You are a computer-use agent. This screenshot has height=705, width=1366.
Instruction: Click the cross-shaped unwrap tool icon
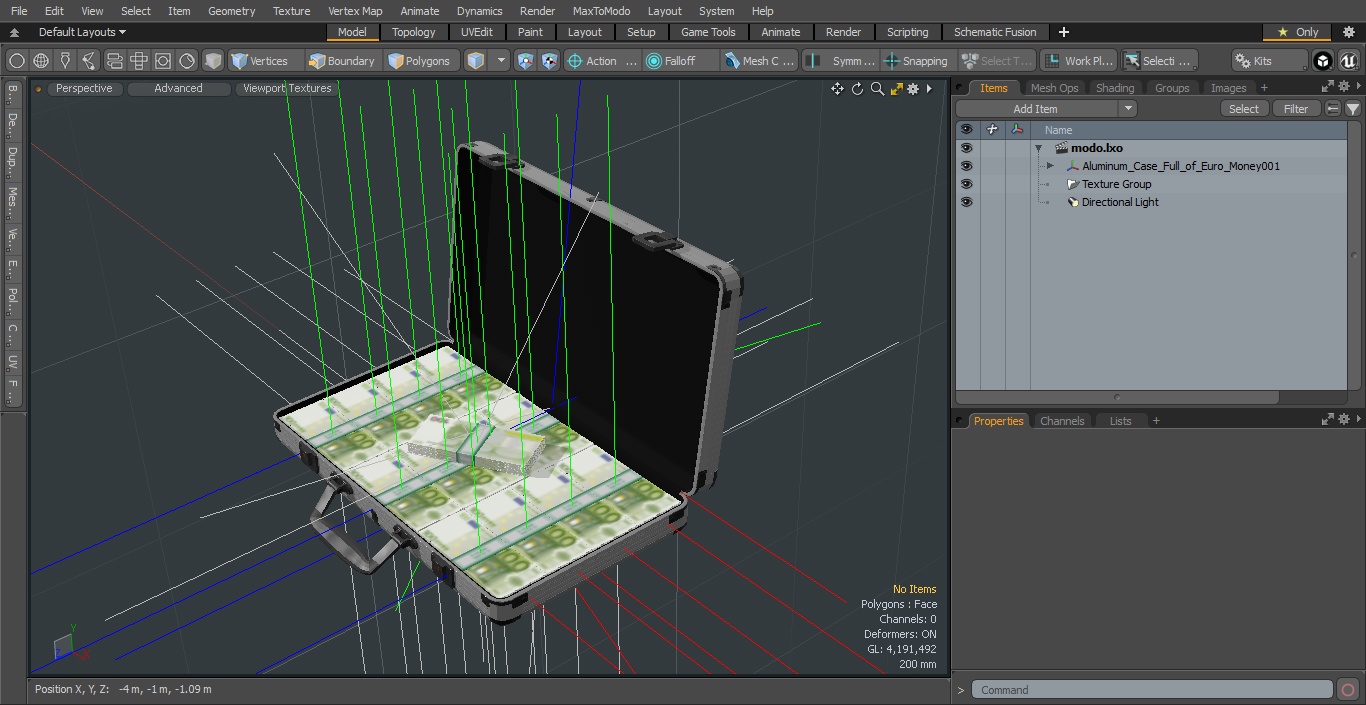click(x=139, y=61)
